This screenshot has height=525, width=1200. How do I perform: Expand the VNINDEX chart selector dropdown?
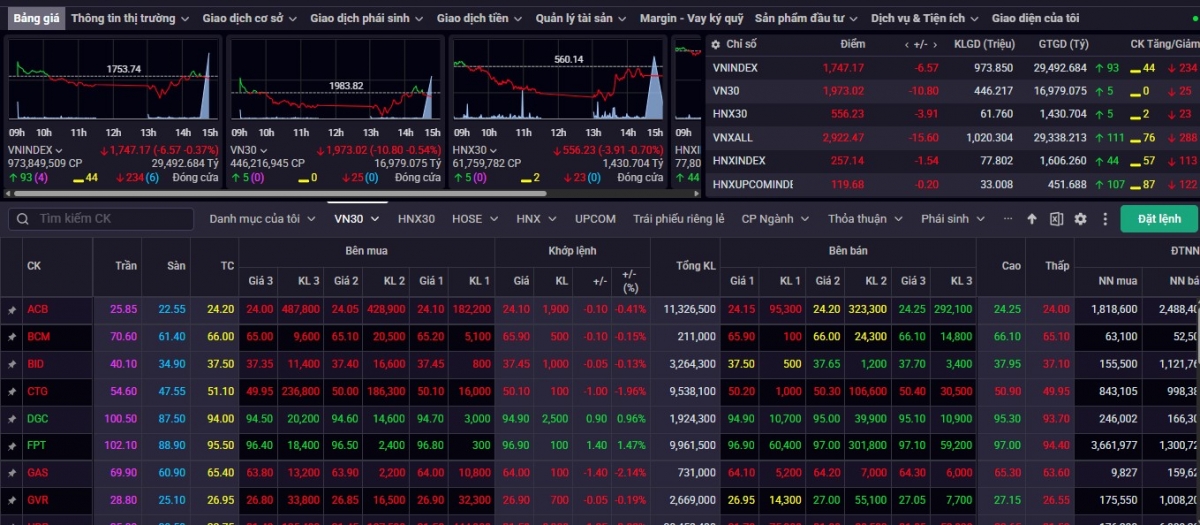[58, 150]
